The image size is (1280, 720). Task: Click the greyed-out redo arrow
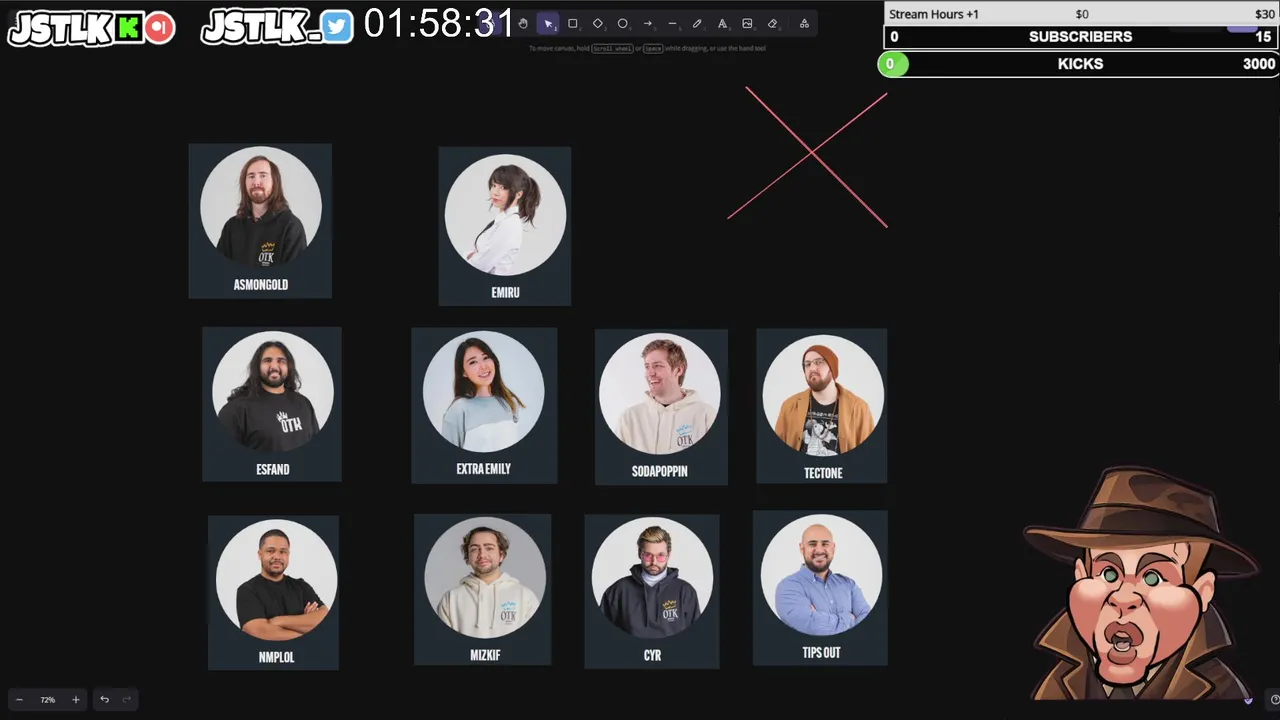[127, 700]
